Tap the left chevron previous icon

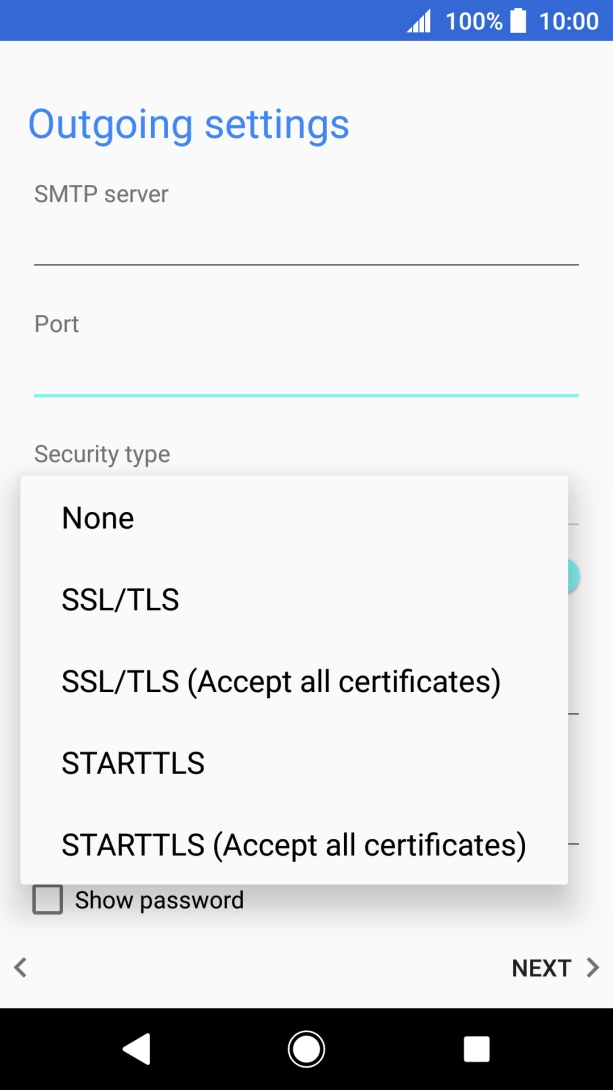coord(20,967)
